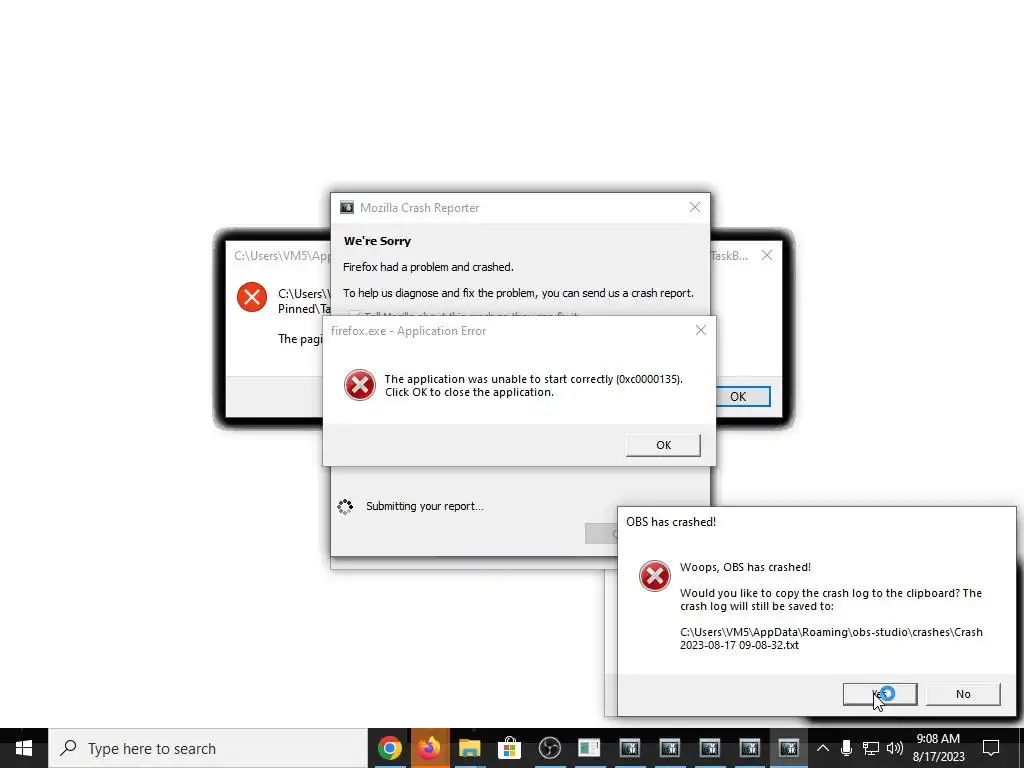The image size is (1024, 768).
Task: Open the Windows Start menu
Action: (x=24, y=748)
